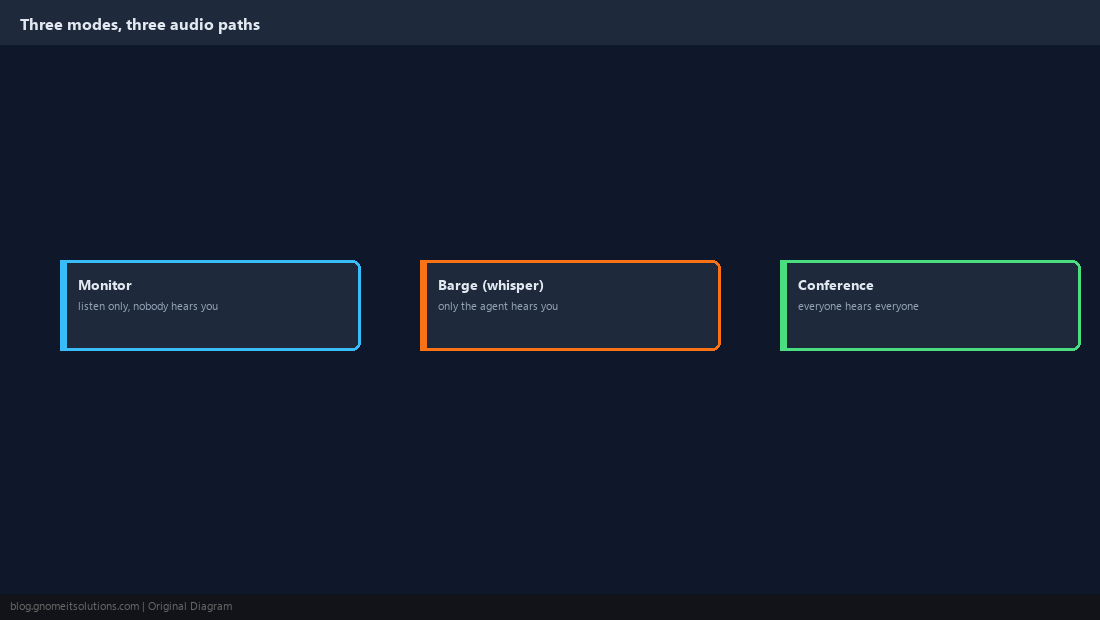Click the 'Three modes, three audio paths' title
Image resolution: width=1100 pixels, height=620 pixels.
pyautogui.click(x=140, y=25)
